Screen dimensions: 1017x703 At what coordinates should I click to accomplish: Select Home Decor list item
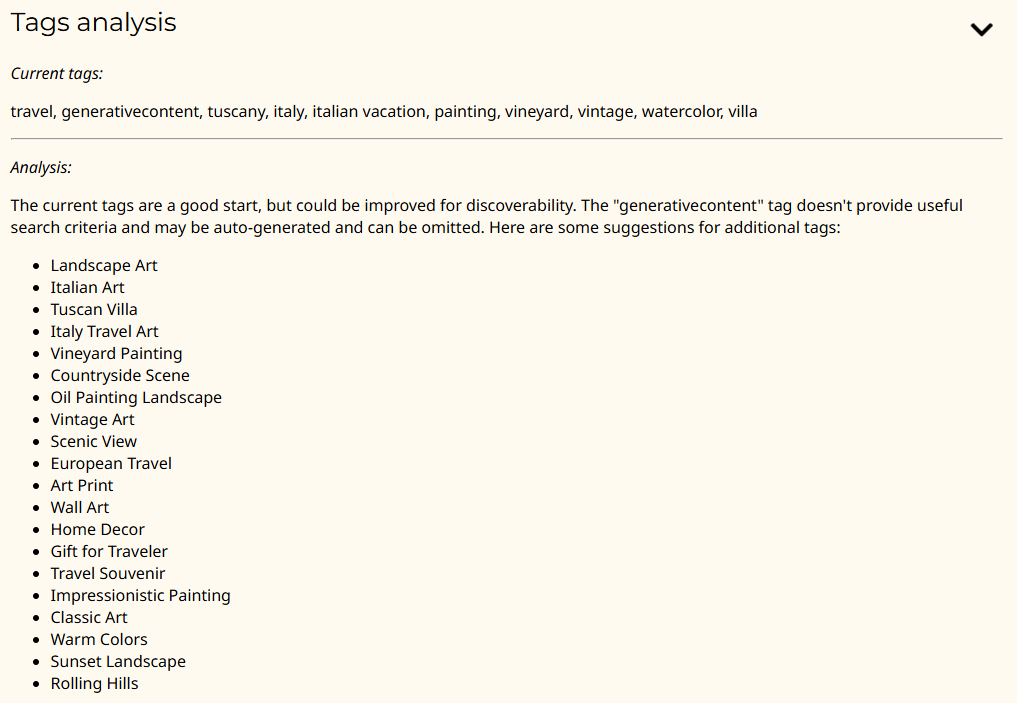(x=97, y=529)
